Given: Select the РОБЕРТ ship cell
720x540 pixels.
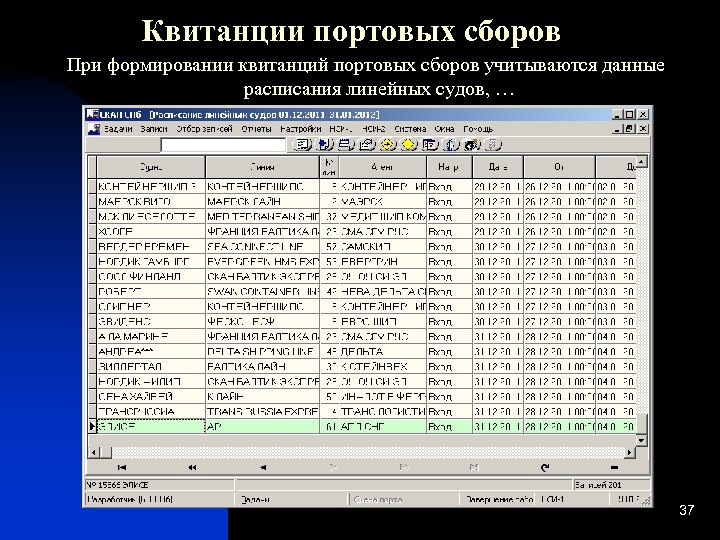Looking at the screenshot, I should (x=151, y=292).
